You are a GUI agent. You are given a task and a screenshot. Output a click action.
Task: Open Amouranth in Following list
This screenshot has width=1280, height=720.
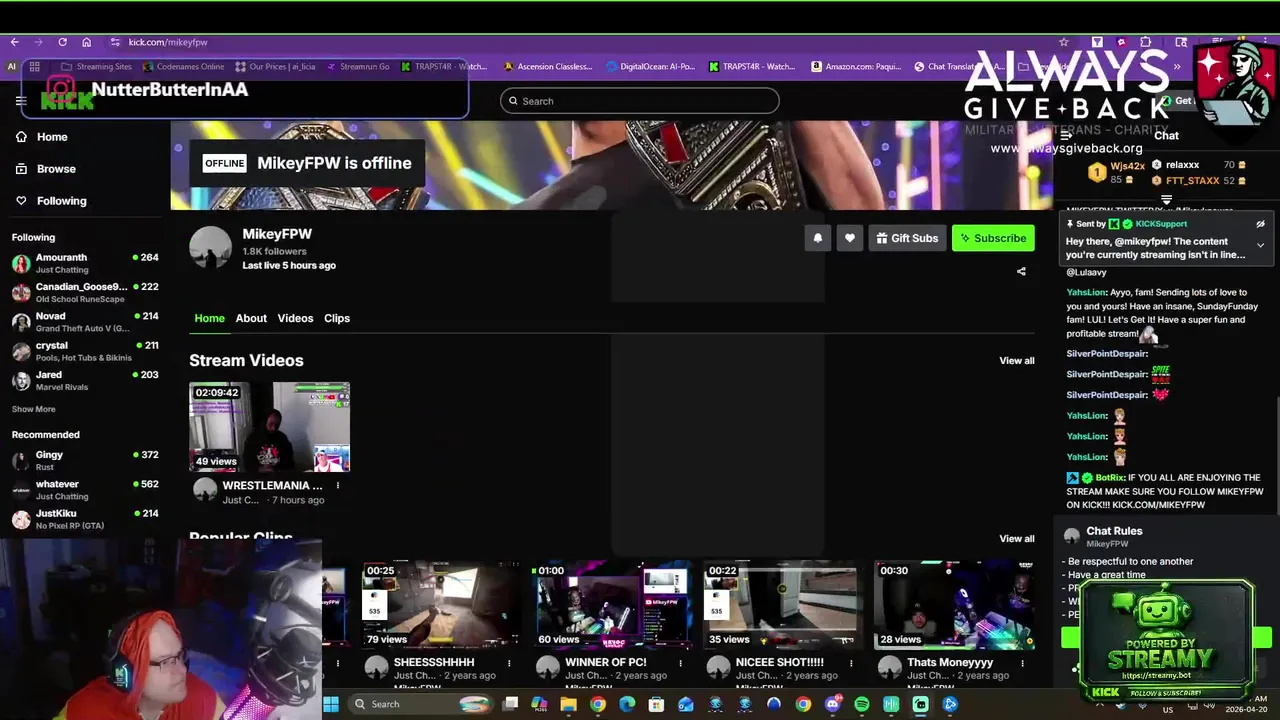(85, 263)
